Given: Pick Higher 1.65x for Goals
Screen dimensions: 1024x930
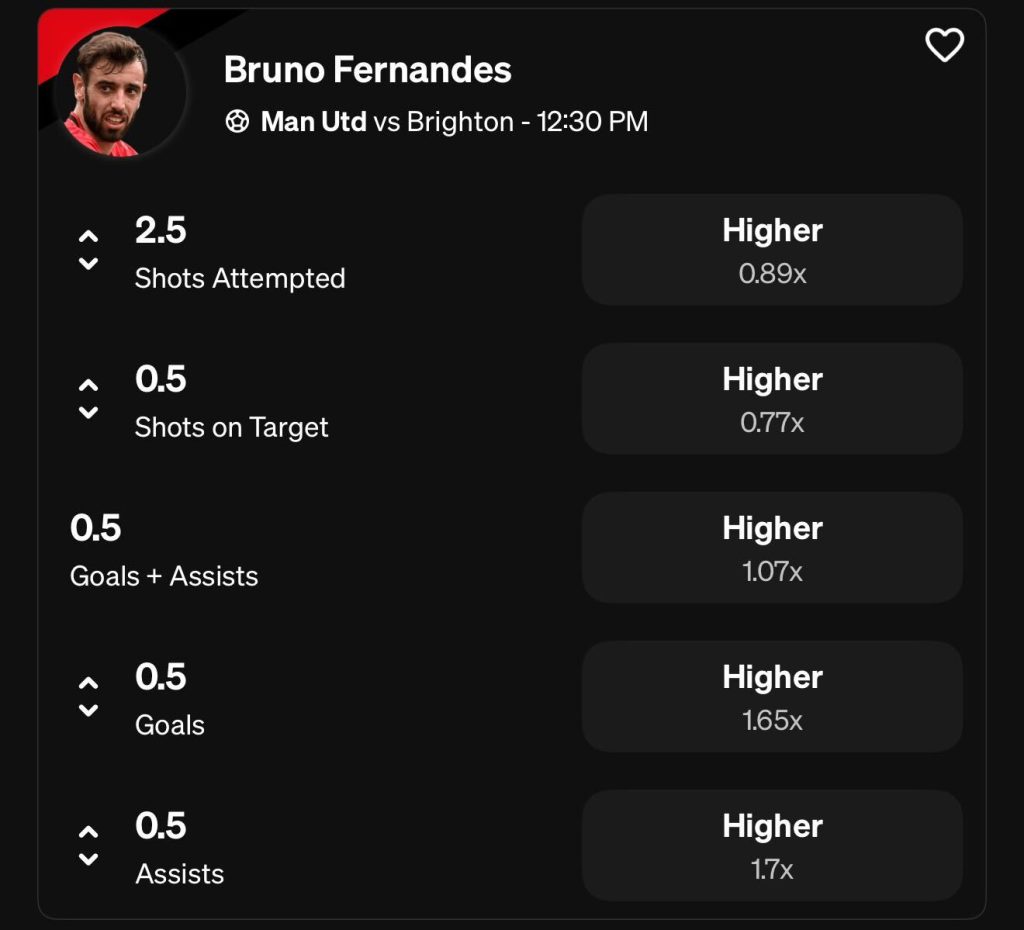Looking at the screenshot, I should 772,697.
